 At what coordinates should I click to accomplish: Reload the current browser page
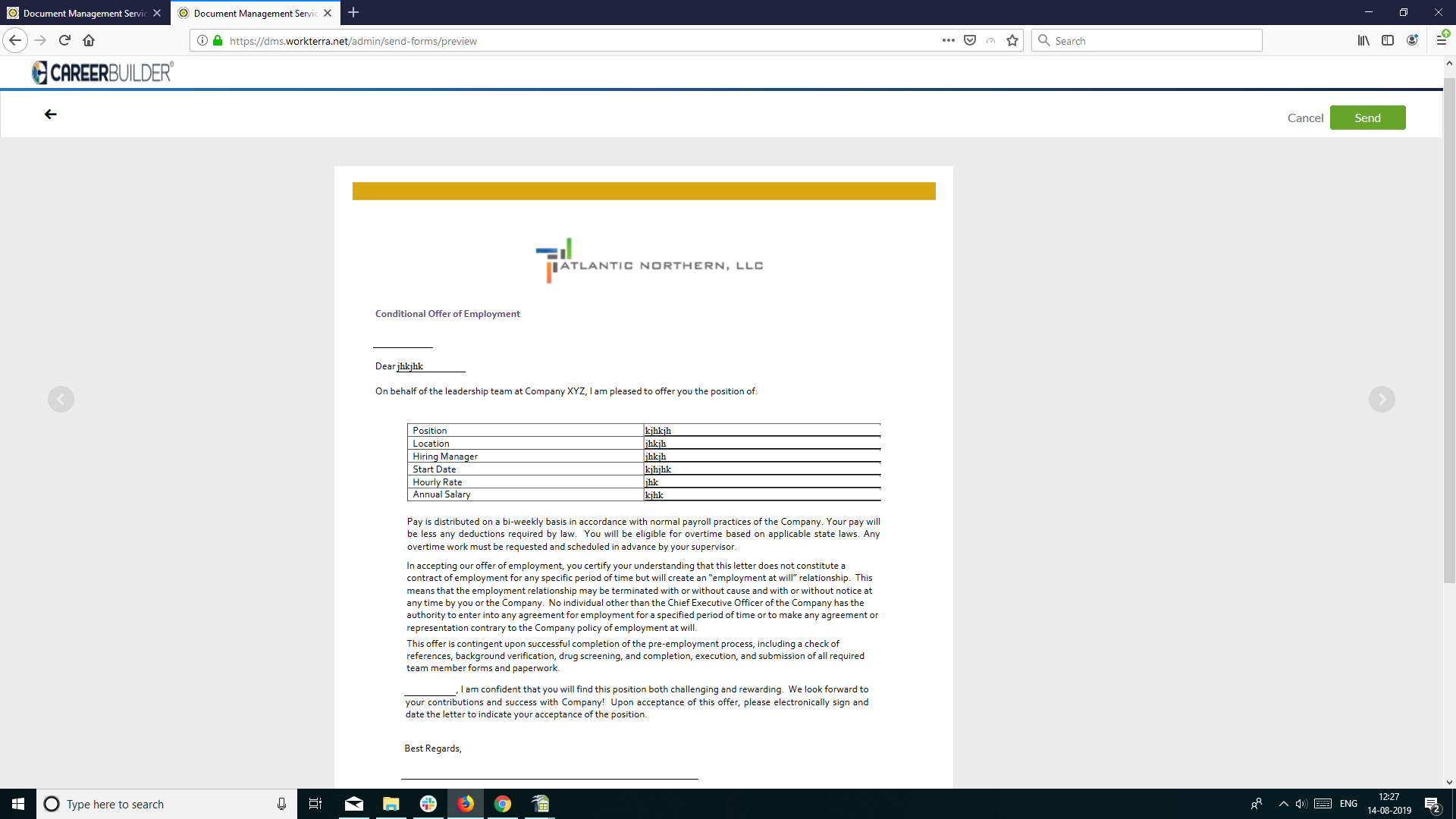64,41
